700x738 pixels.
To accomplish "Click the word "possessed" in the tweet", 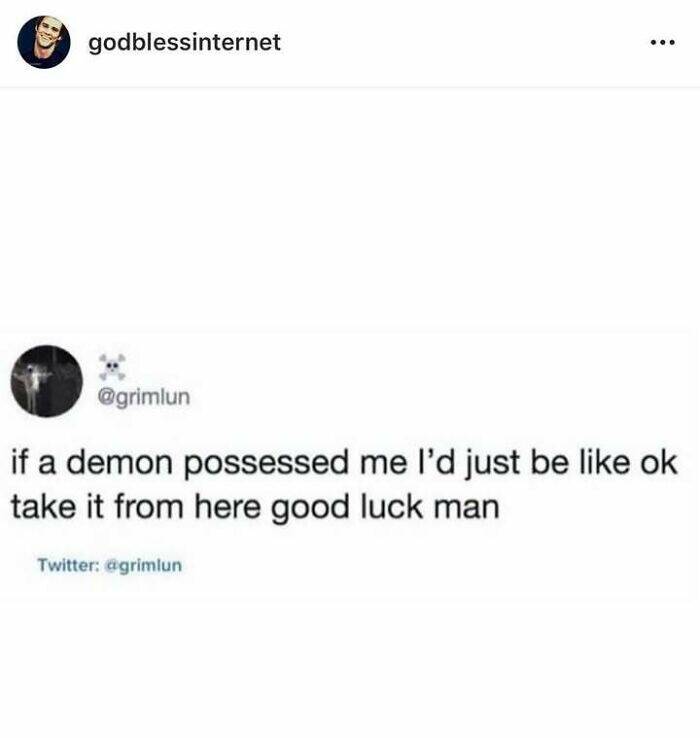I will pyautogui.click(x=266, y=464).
